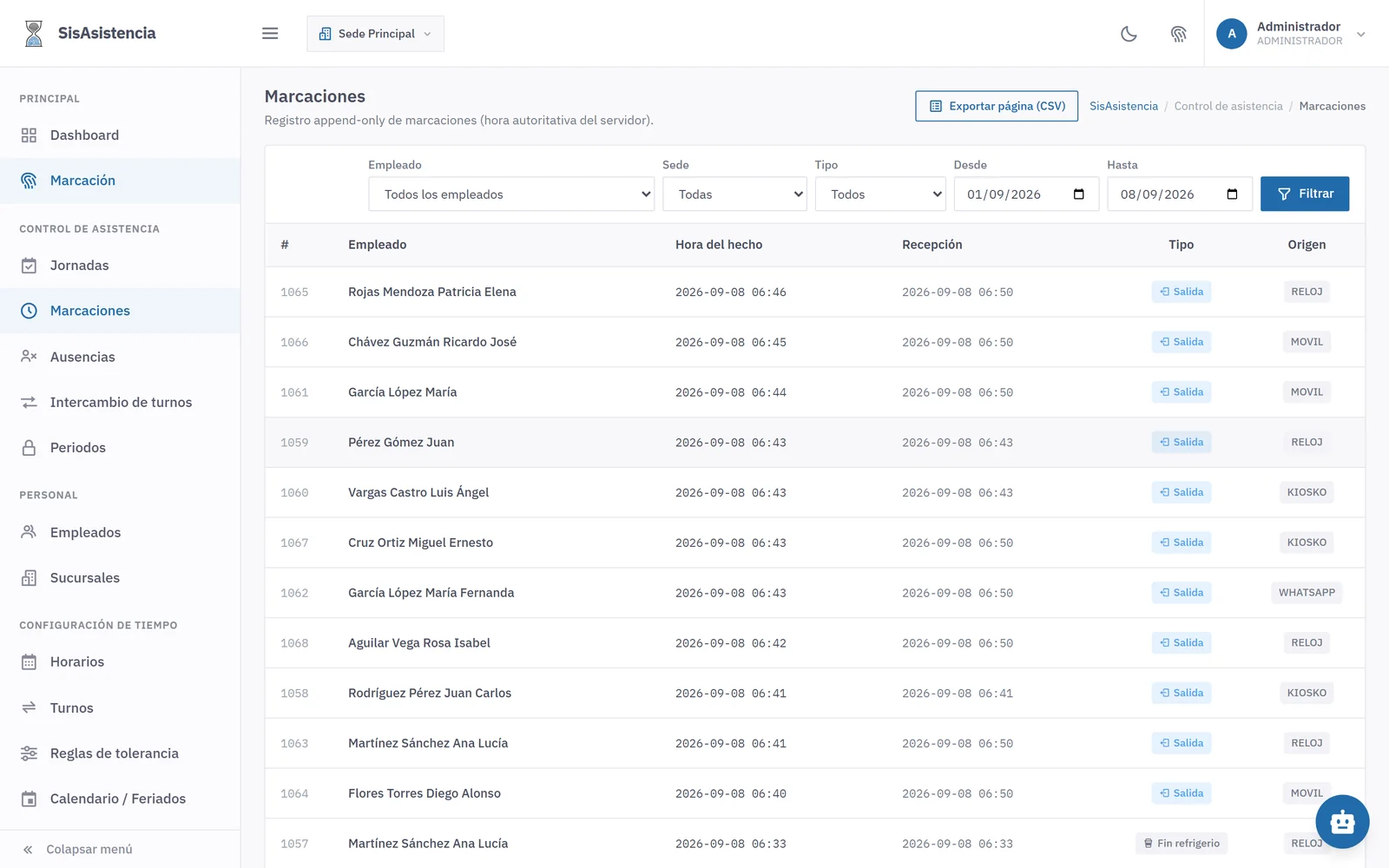Click Salida badge for Rojas Mendoza
The image size is (1389, 868).
(x=1182, y=292)
